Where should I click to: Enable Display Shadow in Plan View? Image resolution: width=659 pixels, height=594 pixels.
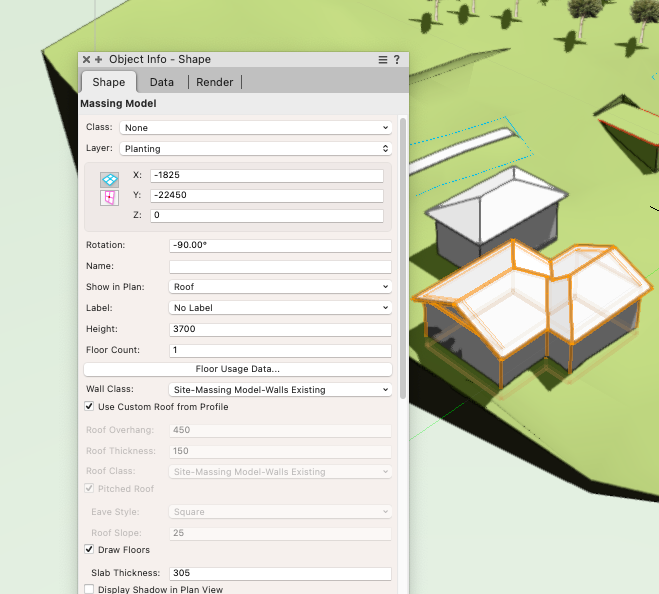click(x=90, y=590)
